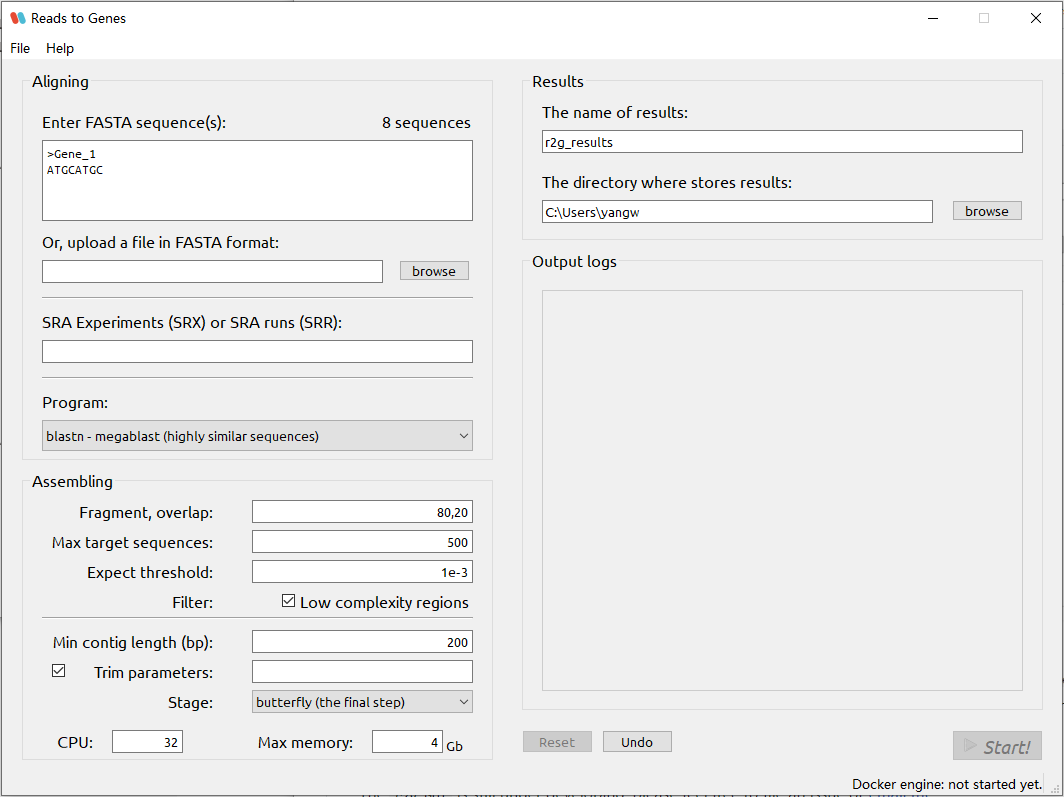The image size is (1064, 797).
Task: Check the Docker engine status message
Action: point(947,784)
